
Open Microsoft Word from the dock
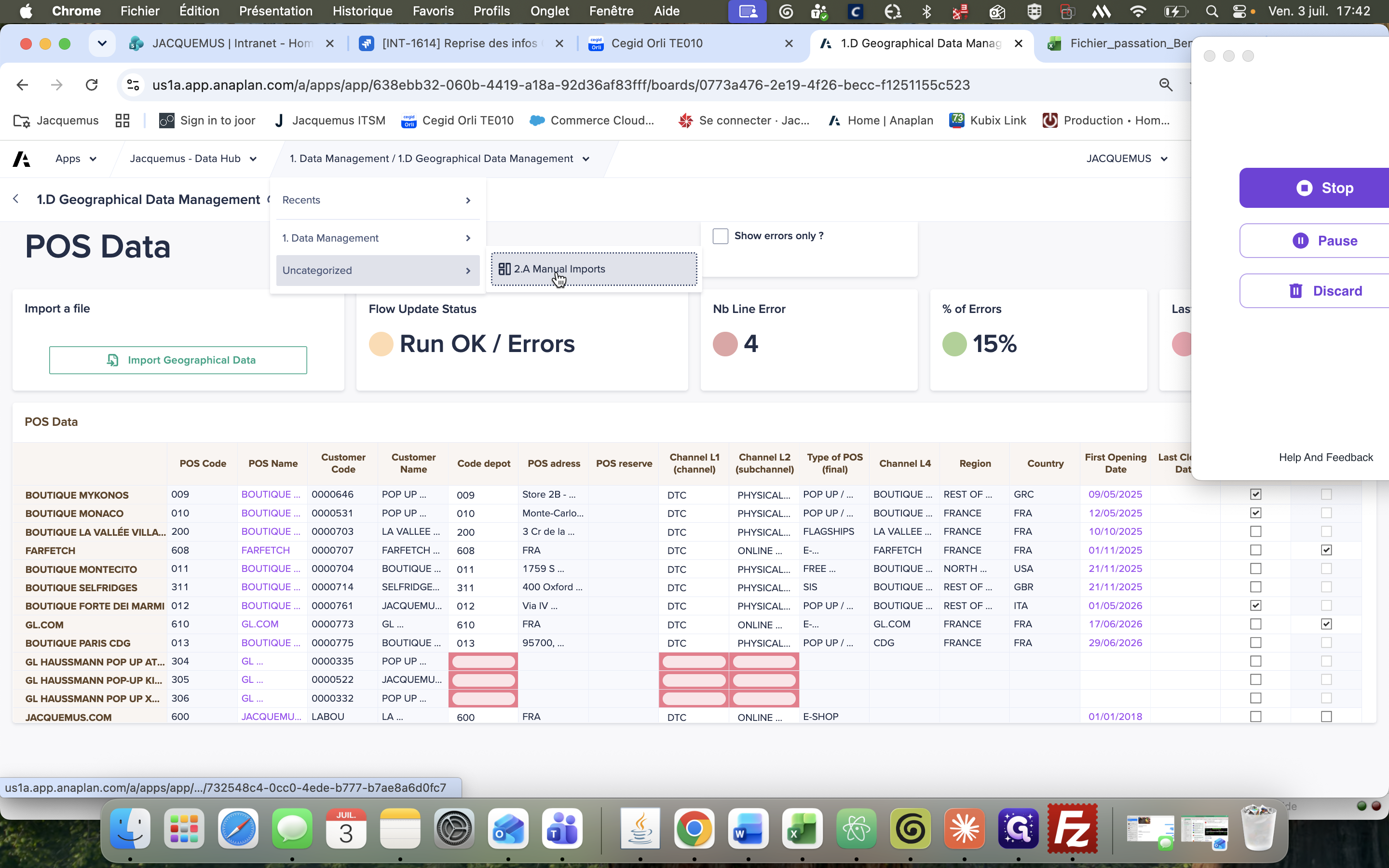(748, 829)
